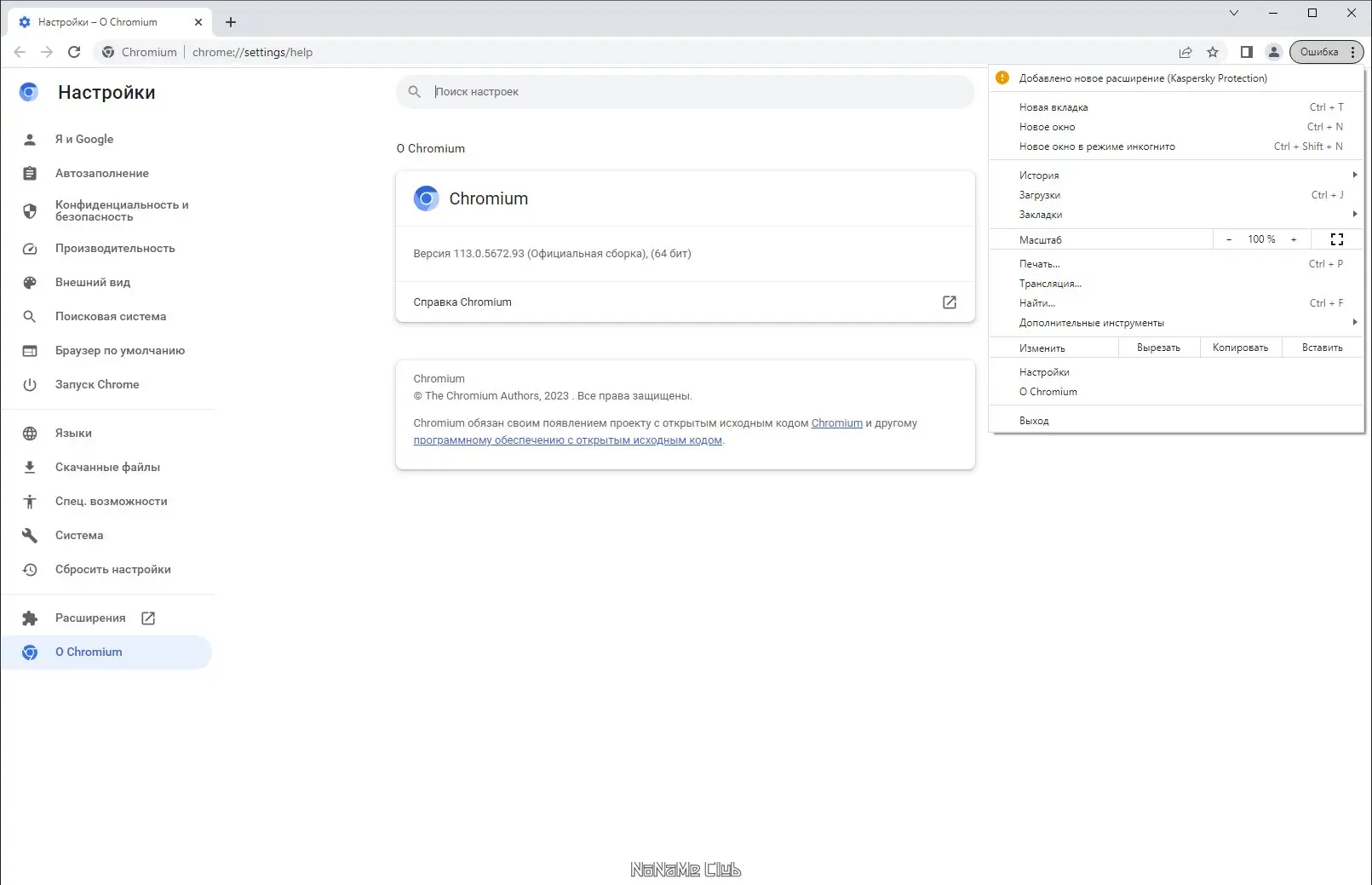Reload the settings page
This screenshot has height=885, width=1372.
pyautogui.click(x=74, y=52)
